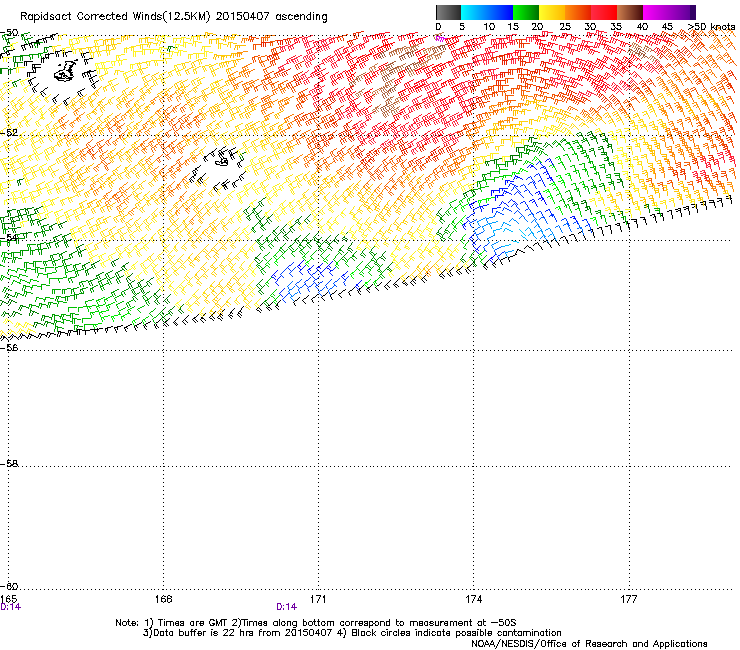Select the longitude label "177"
740x650 pixels.
tap(629, 599)
